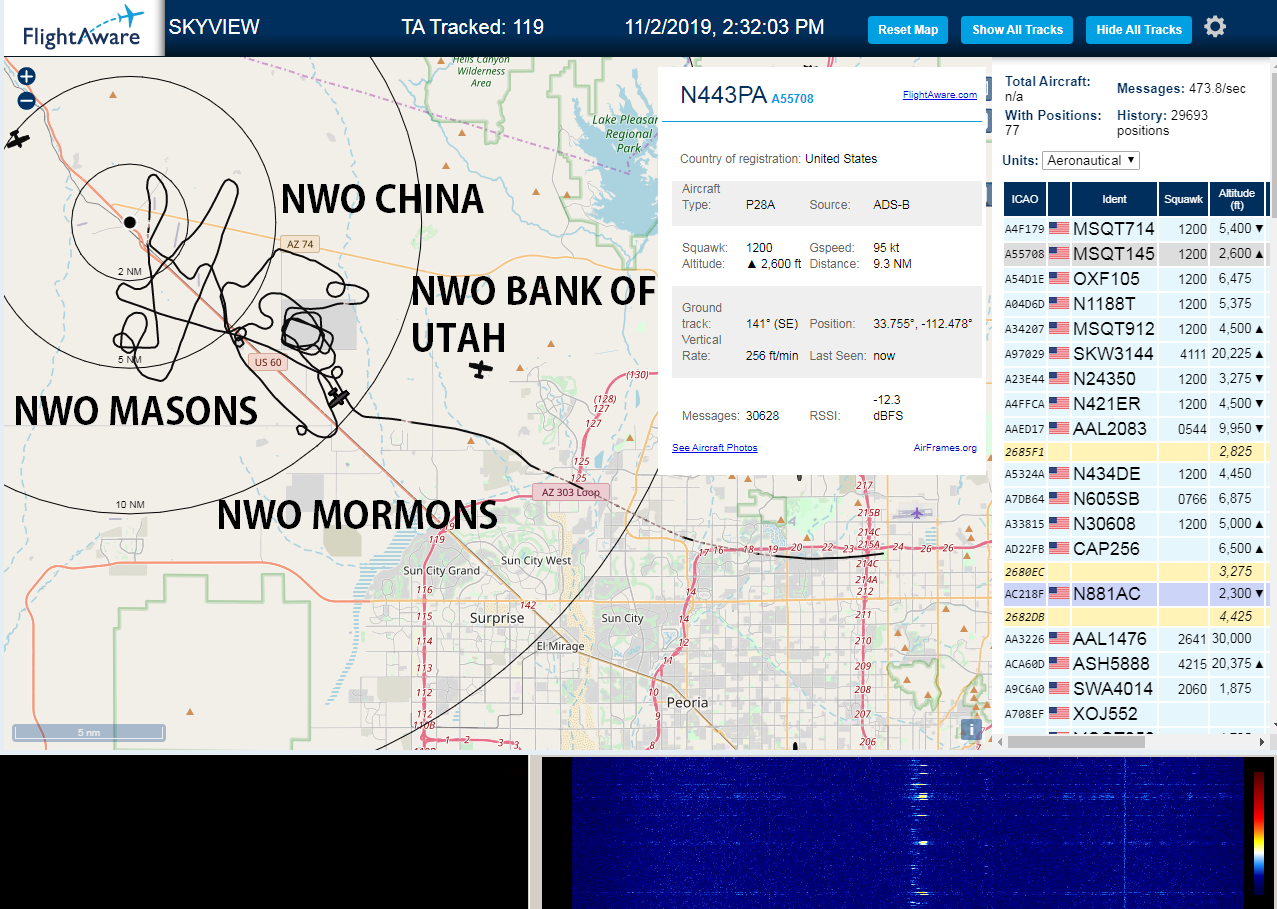
Task: Zoom out on the map
Action: [x=26, y=100]
